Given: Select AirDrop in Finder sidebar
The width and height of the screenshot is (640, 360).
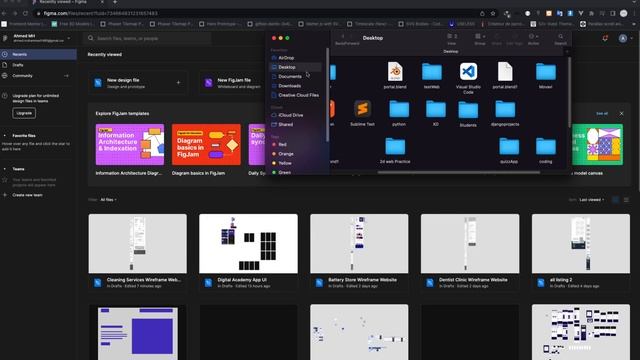Looking at the screenshot, I should tap(286, 58).
